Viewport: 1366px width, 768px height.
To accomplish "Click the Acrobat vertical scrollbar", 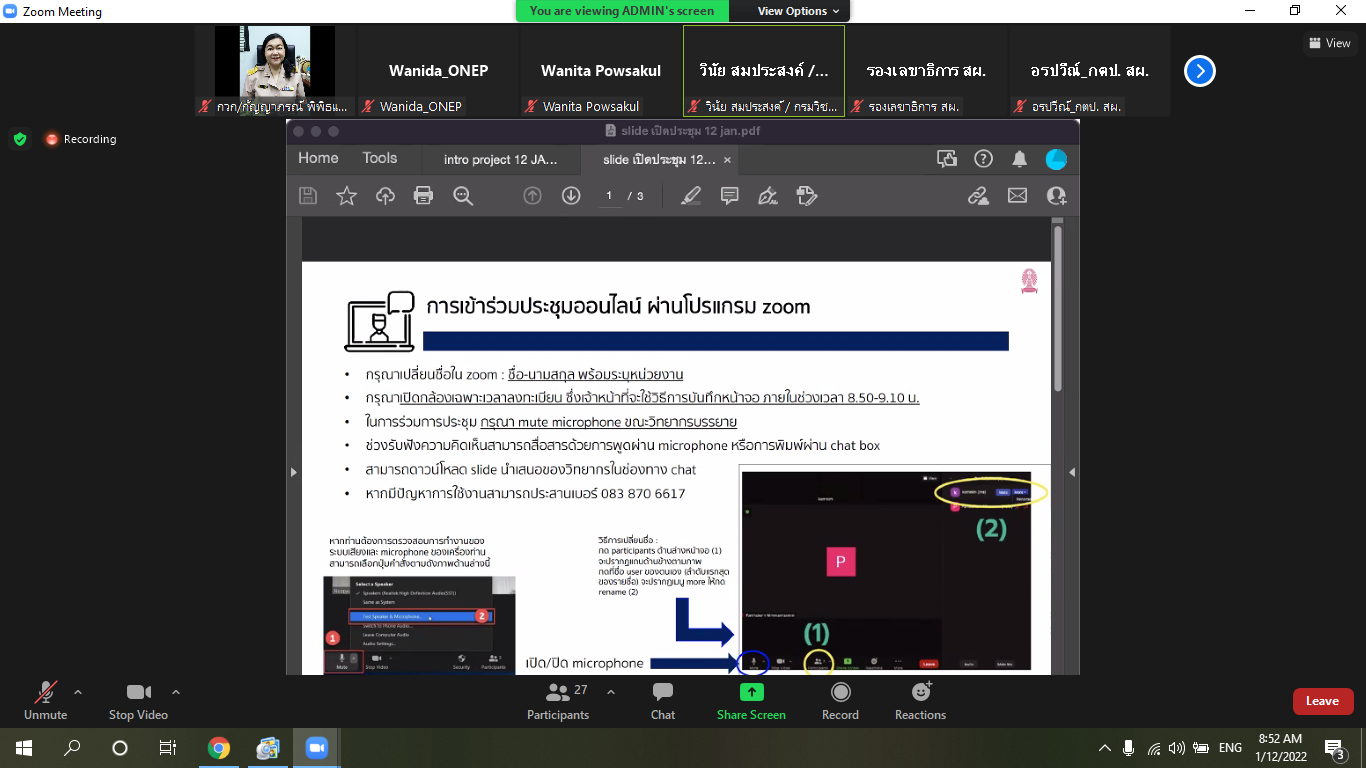I will (x=1057, y=310).
